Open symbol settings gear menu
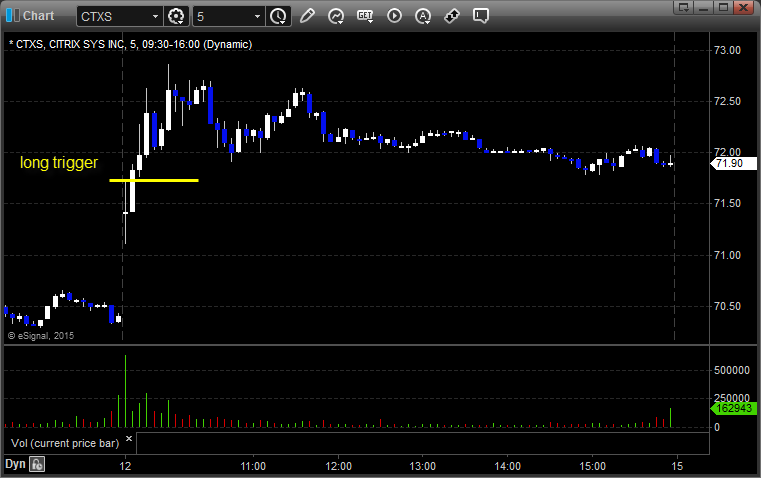 tap(176, 16)
